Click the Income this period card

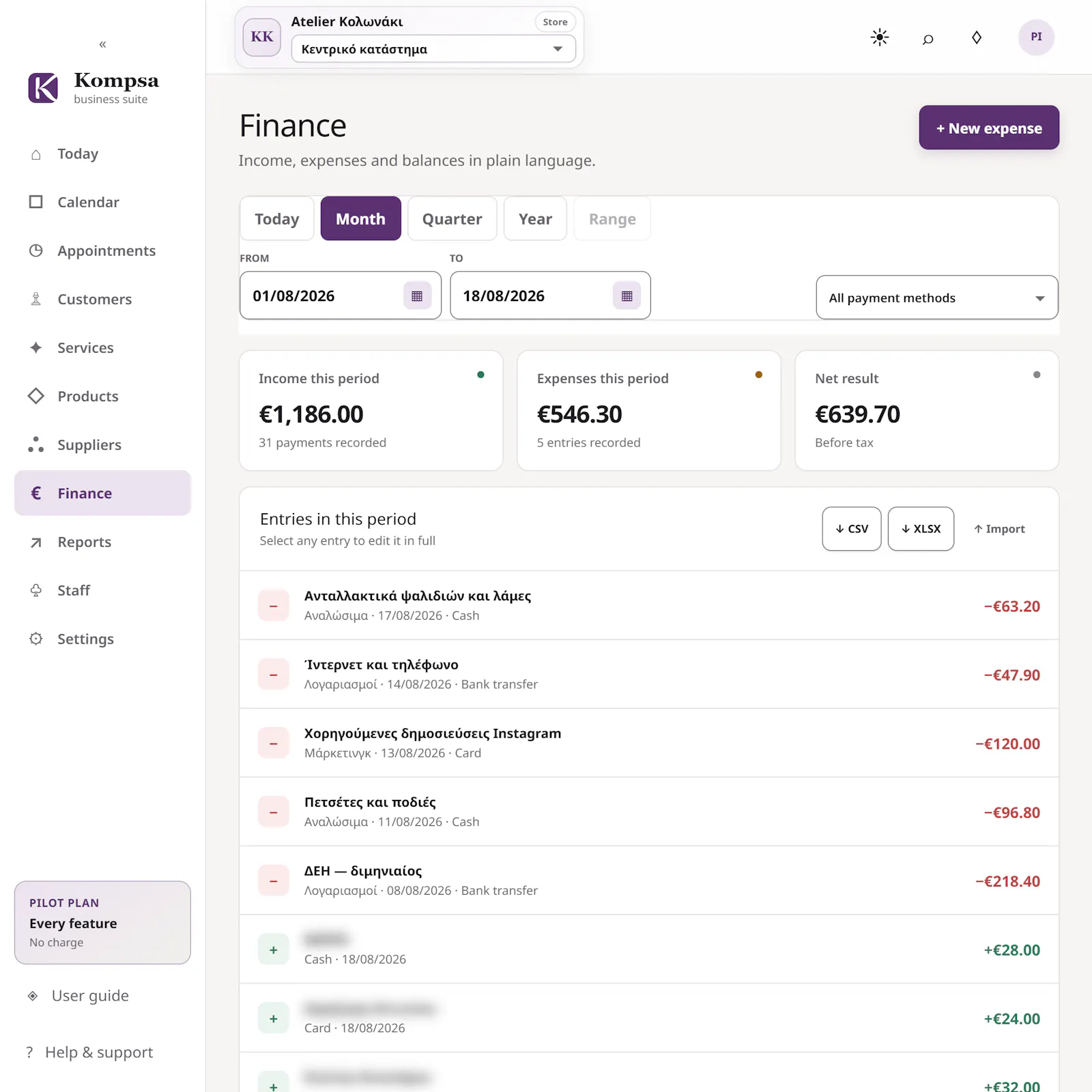371,410
